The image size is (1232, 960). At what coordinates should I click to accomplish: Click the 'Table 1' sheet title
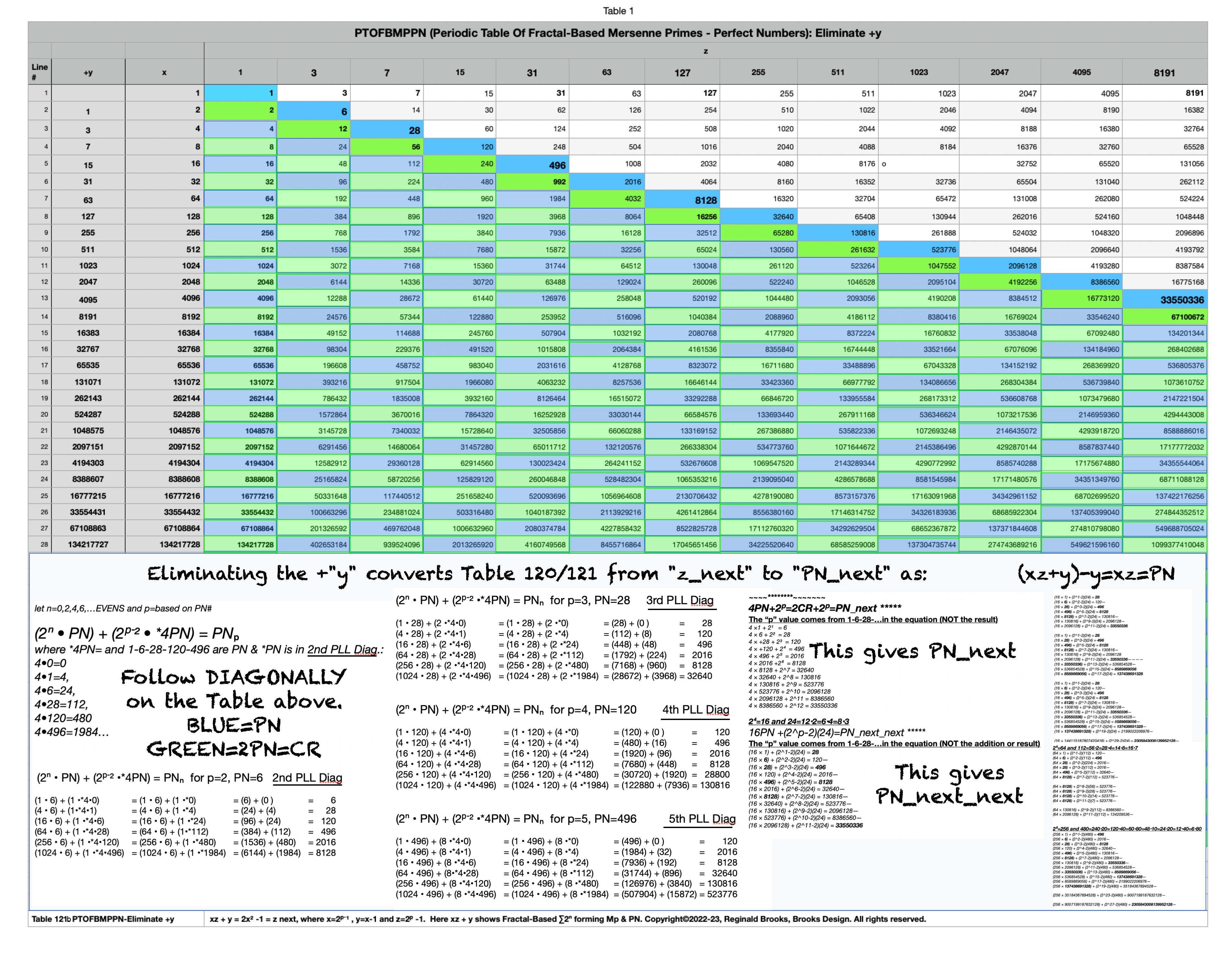tap(618, 11)
